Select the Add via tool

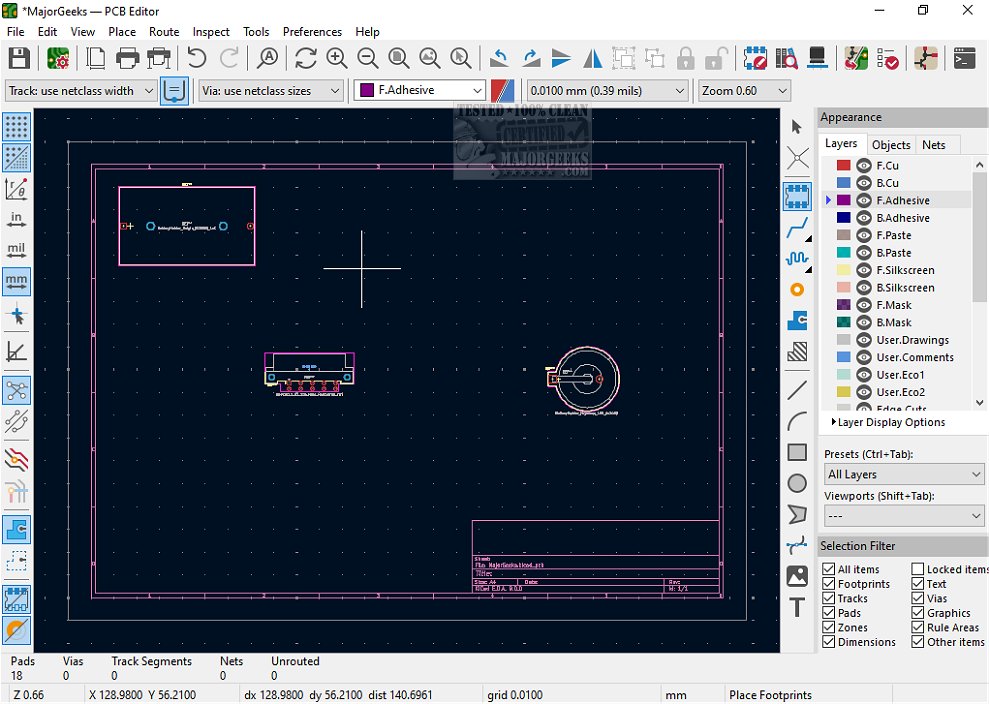click(x=797, y=290)
